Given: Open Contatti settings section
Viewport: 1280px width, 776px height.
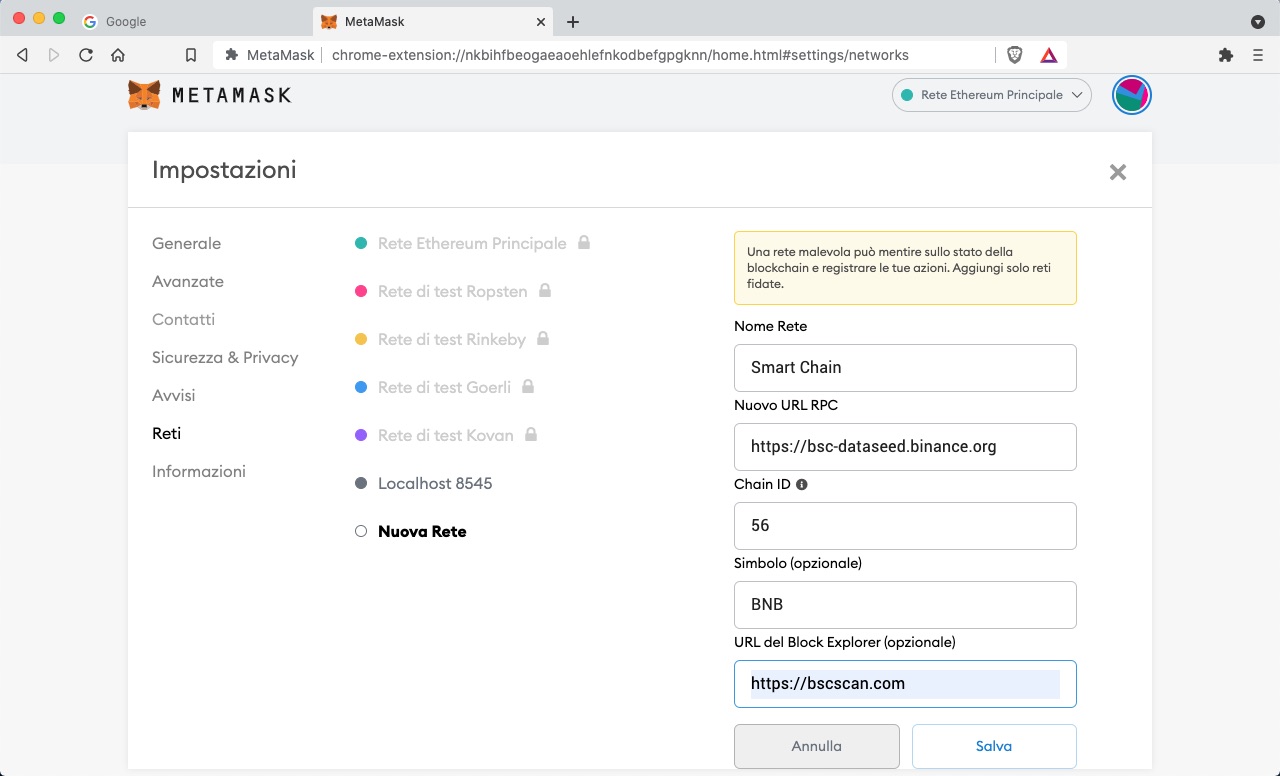Looking at the screenshot, I should 183,319.
